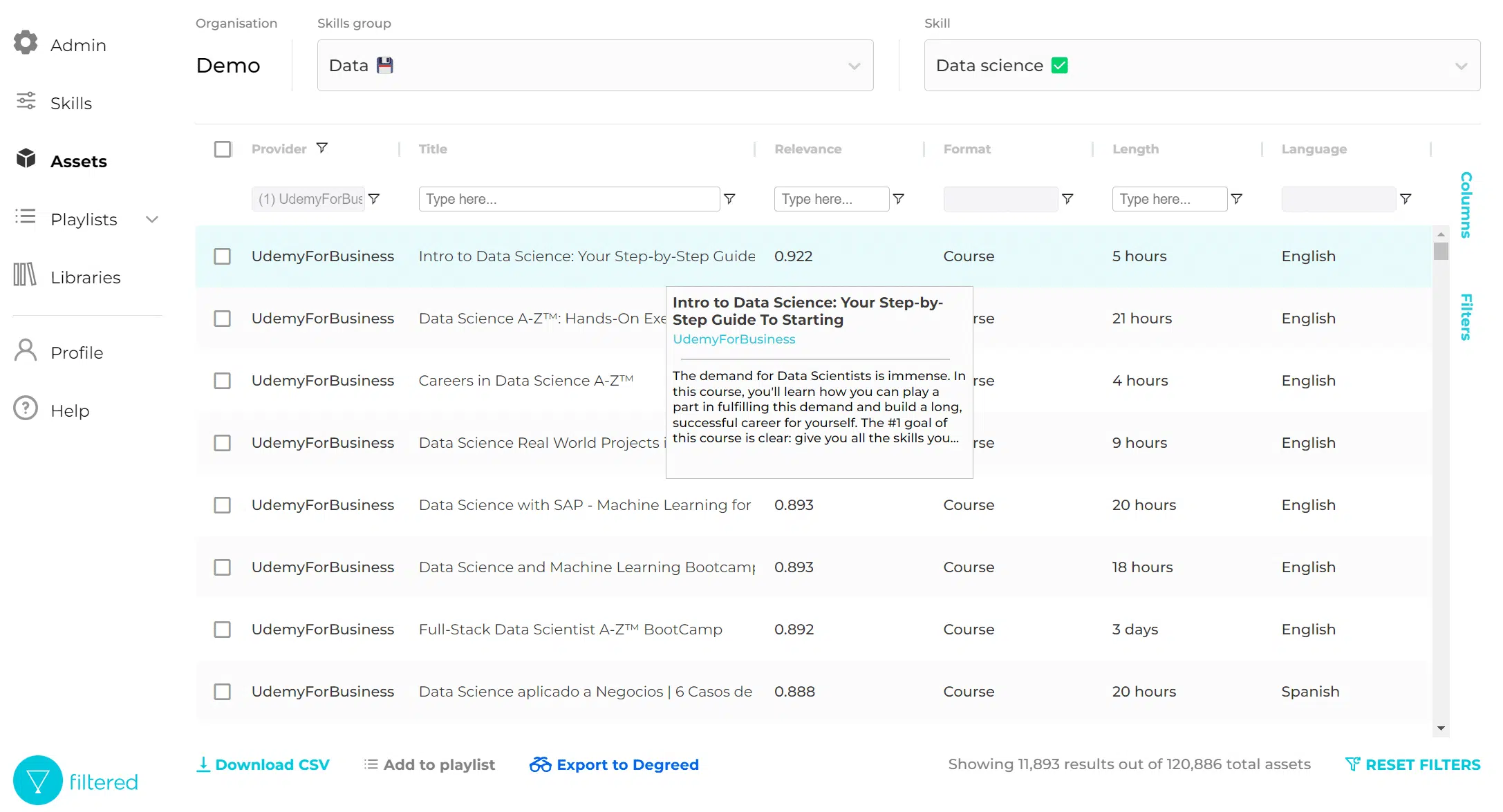Go to Profile in sidebar

(77, 352)
